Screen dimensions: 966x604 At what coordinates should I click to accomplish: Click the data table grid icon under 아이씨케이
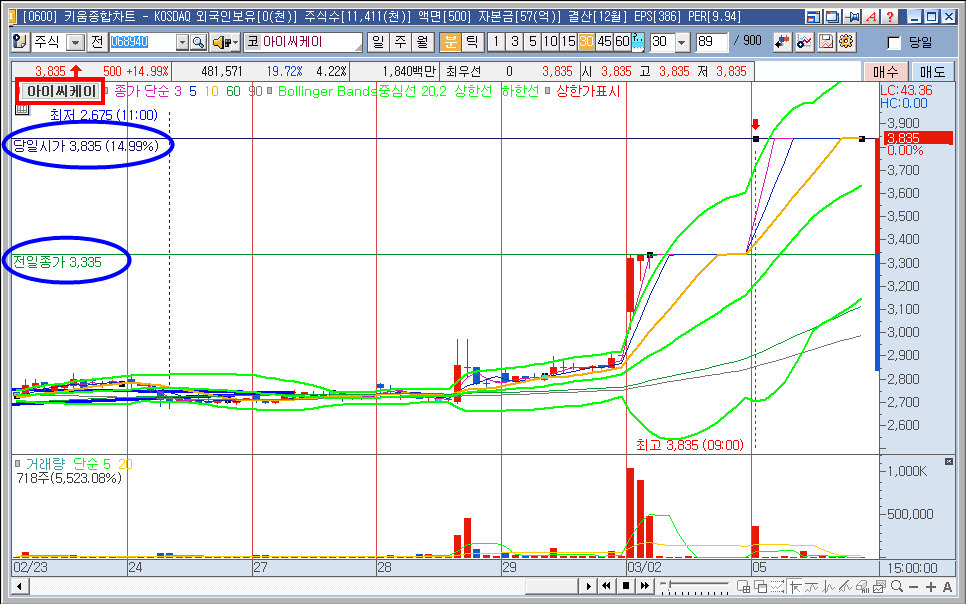[x=22, y=110]
